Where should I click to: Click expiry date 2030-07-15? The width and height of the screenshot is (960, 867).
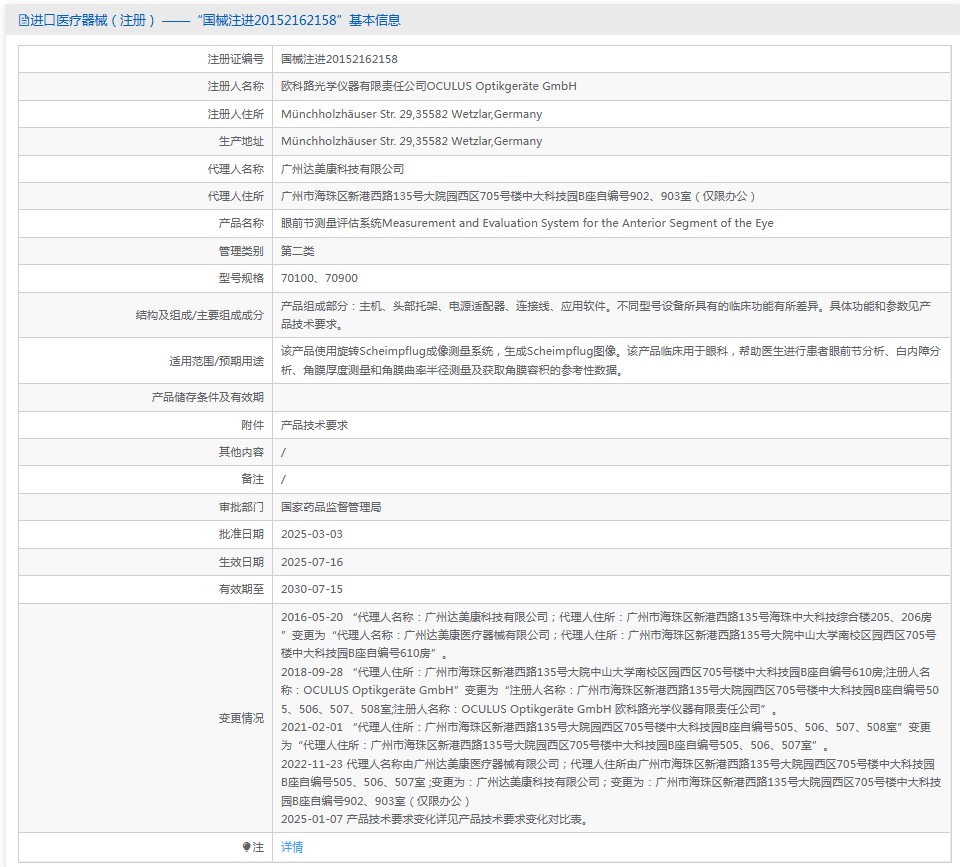(311, 589)
